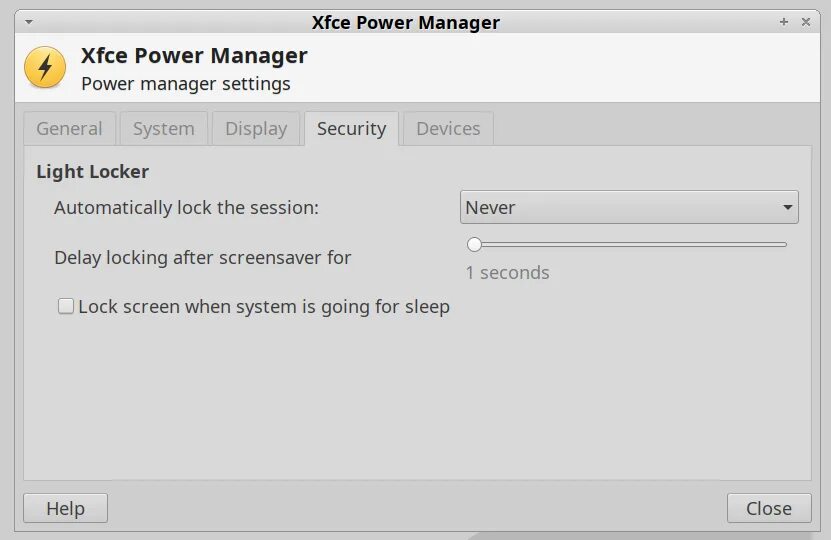Go to the Display tab
831x540 pixels.
256,129
